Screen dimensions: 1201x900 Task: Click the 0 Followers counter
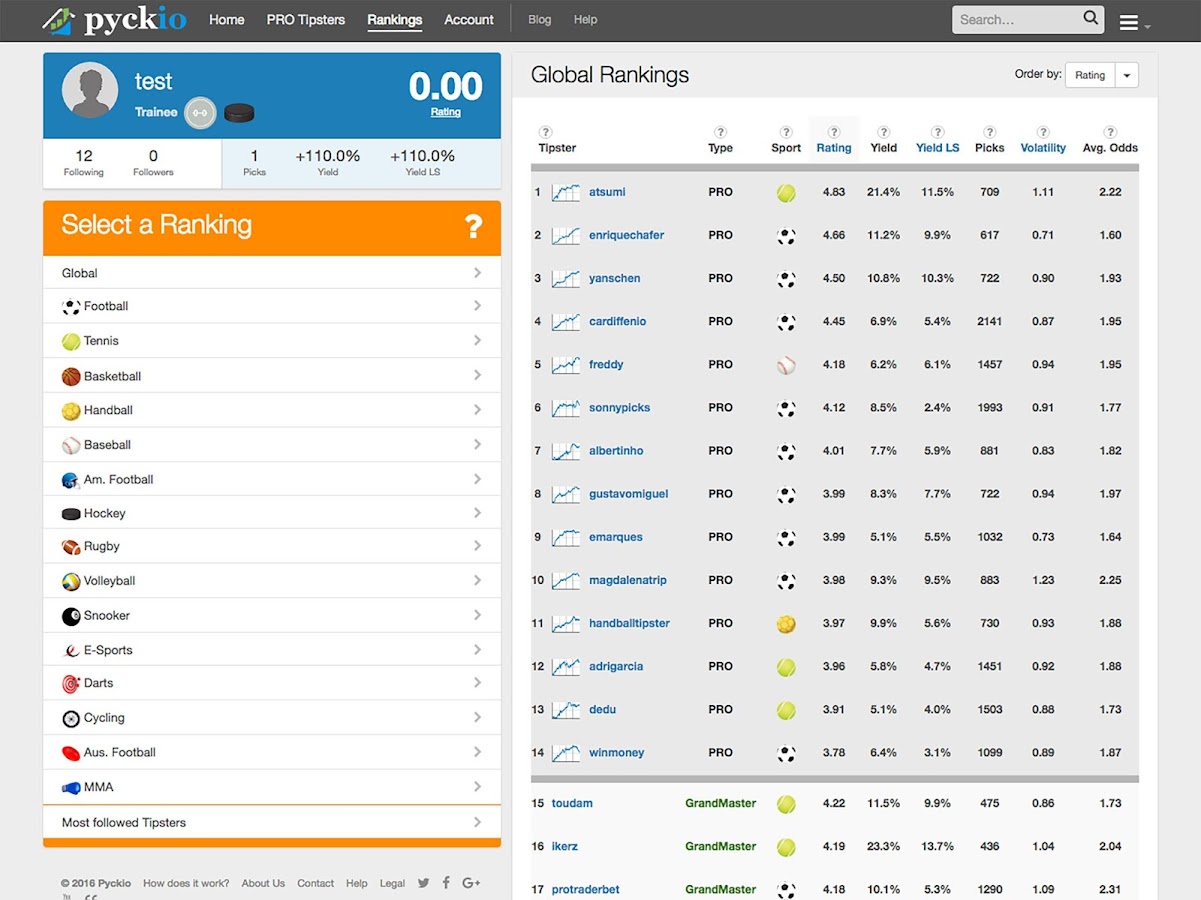click(x=153, y=163)
